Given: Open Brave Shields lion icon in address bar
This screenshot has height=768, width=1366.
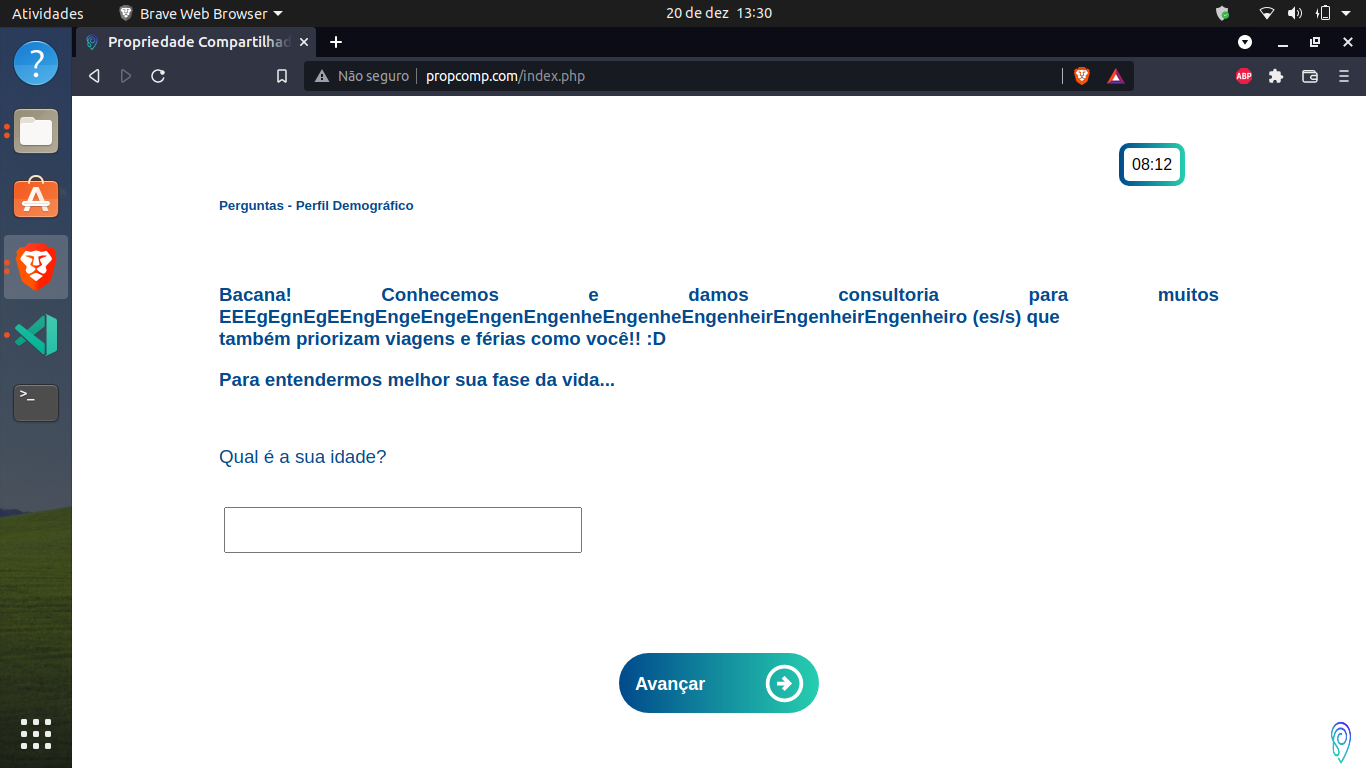Looking at the screenshot, I should (x=1082, y=76).
